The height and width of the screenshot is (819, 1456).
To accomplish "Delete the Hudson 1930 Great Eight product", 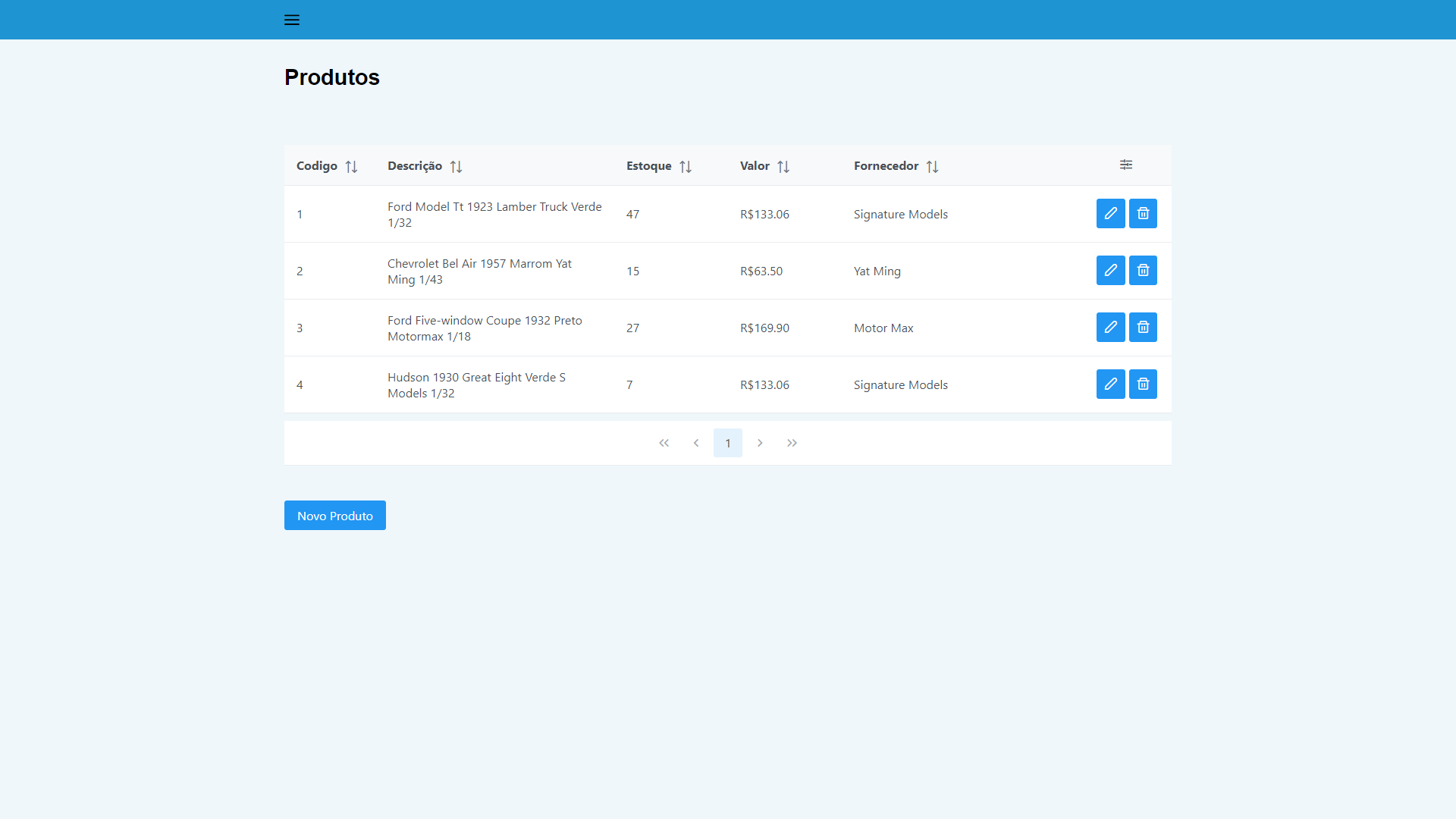I will point(1143,384).
